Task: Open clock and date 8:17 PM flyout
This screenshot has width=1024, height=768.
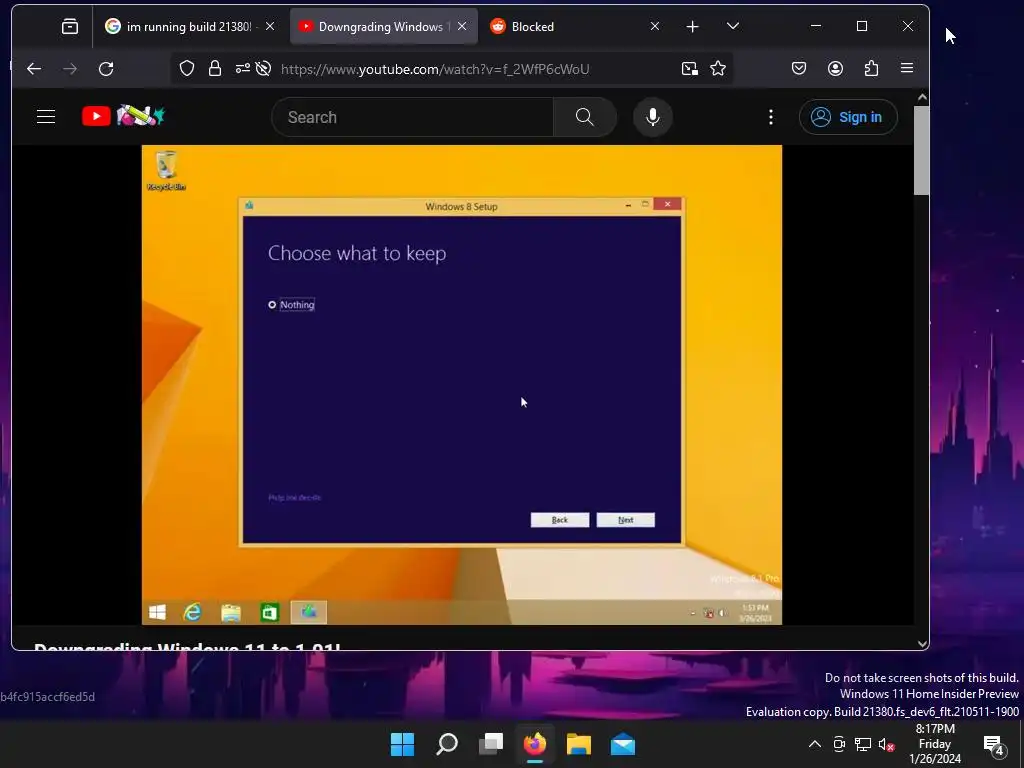Action: (935, 744)
